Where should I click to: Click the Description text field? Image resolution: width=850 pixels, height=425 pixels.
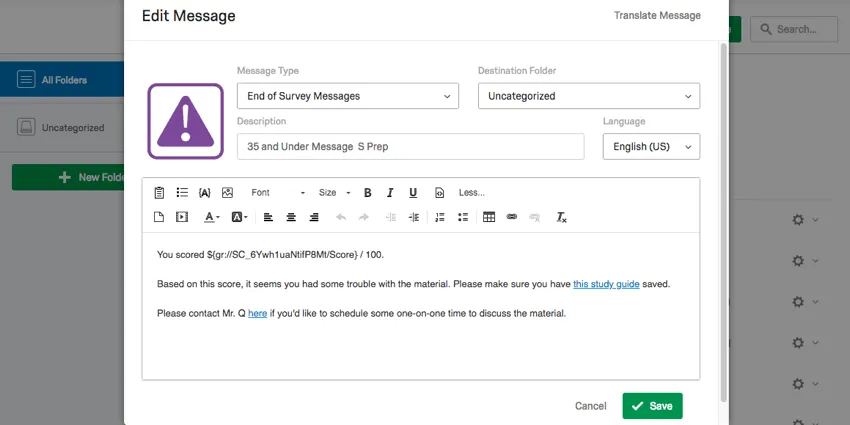(410, 147)
